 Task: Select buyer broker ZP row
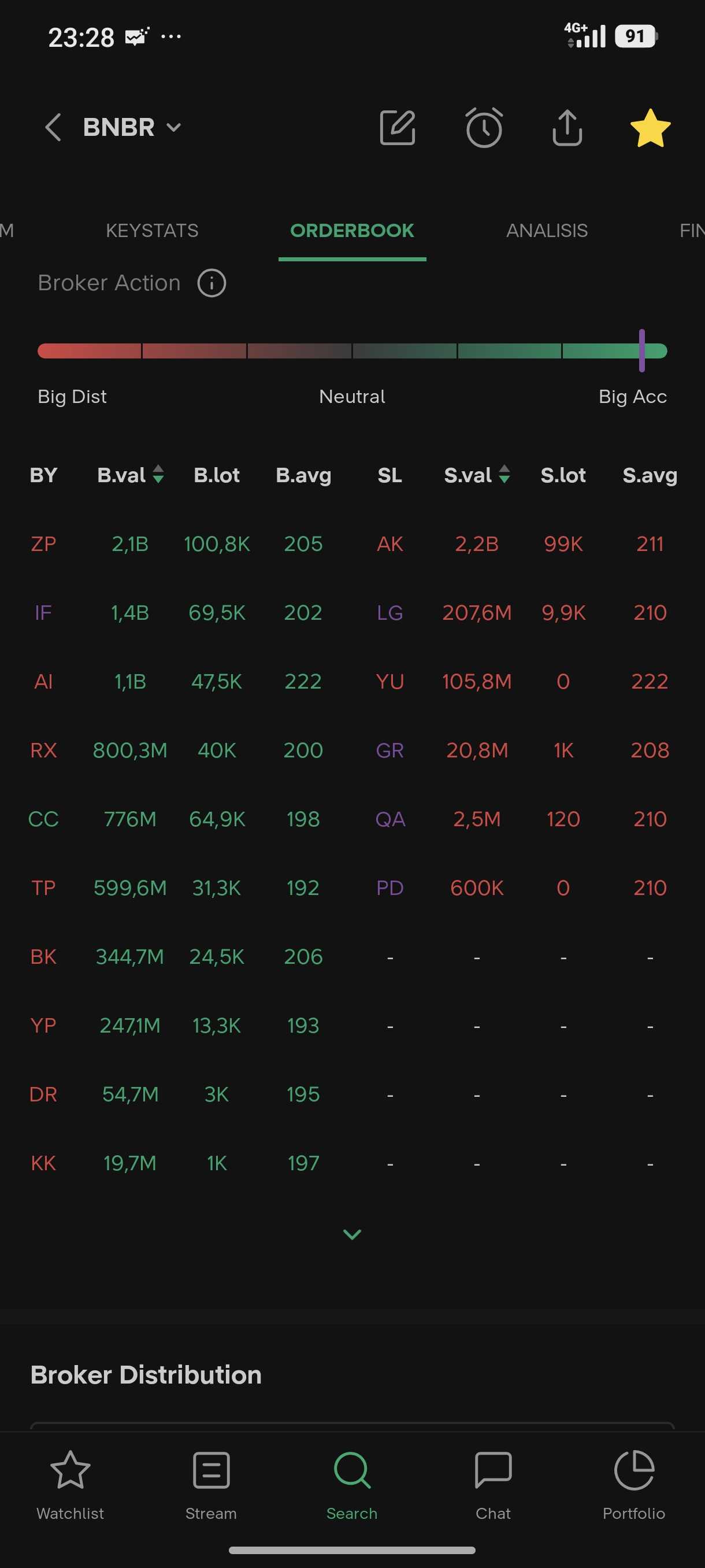(x=43, y=543)
